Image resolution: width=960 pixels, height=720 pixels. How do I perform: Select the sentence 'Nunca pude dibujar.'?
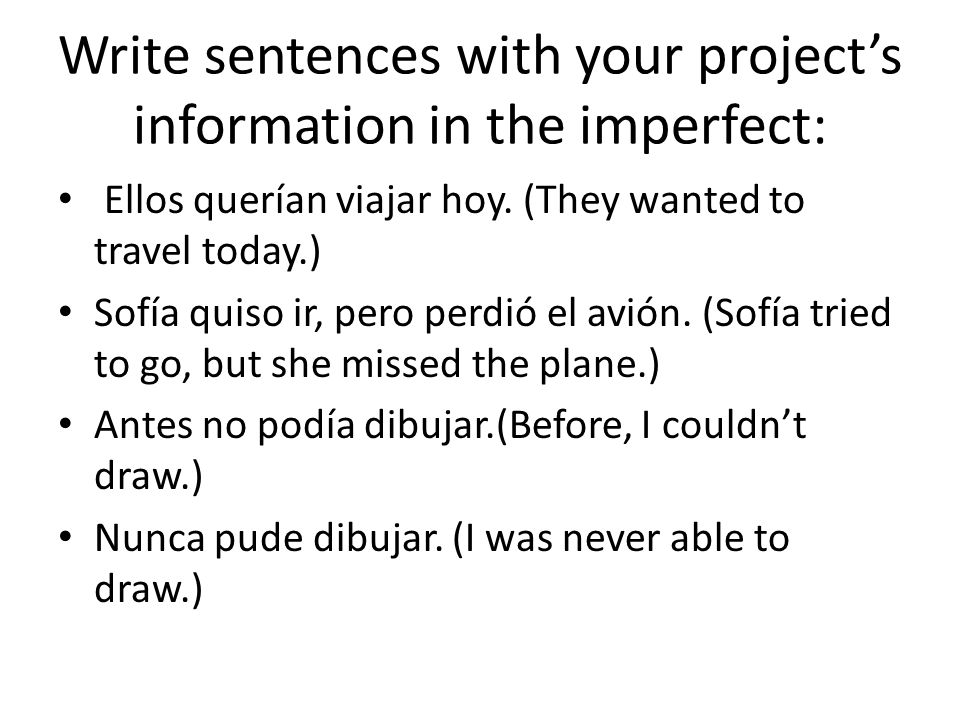click(x=269, y=539)
